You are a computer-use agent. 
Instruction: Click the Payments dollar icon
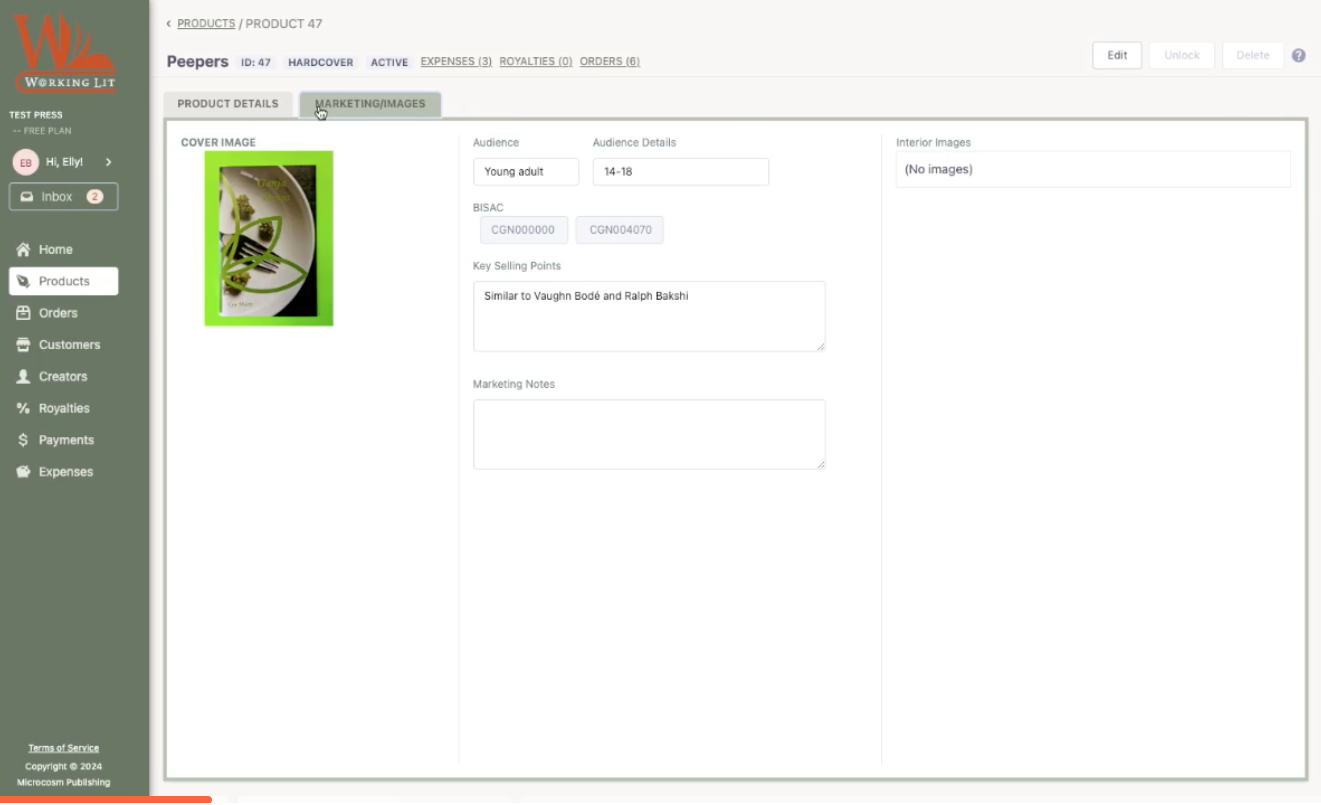coord(23,440)
